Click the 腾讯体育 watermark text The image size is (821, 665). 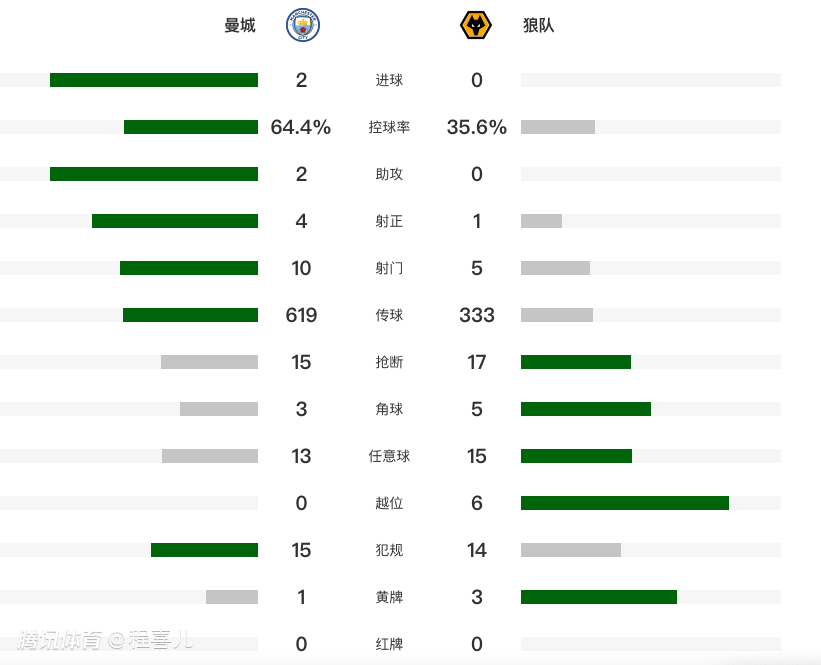[60, 640]
